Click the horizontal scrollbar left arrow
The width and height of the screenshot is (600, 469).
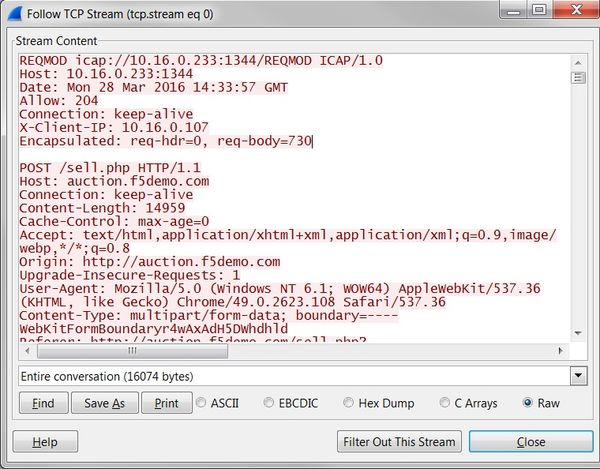(x=27, y=350)
